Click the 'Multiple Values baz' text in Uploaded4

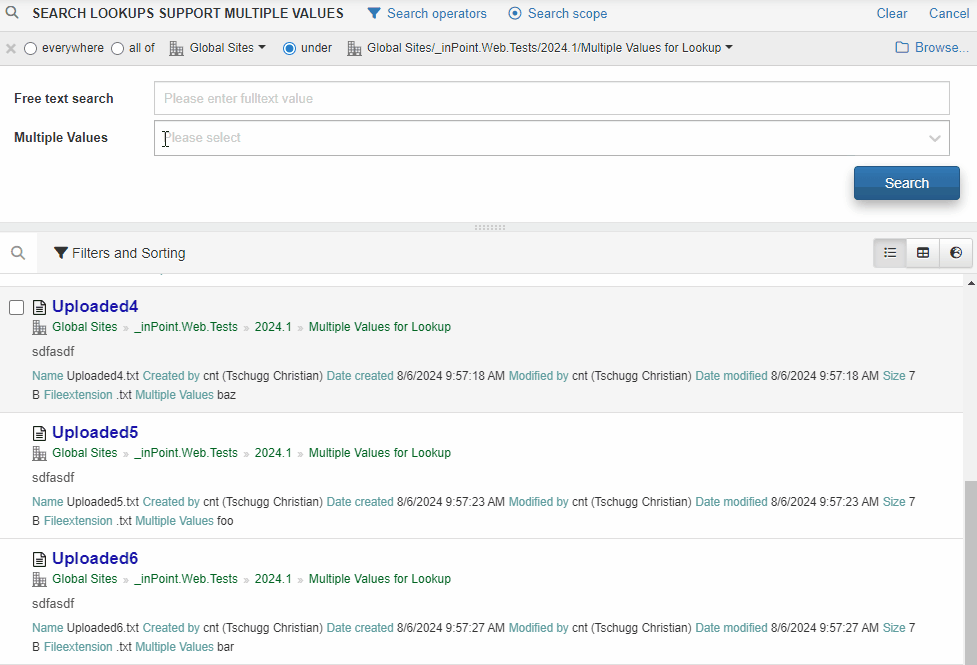185,395
